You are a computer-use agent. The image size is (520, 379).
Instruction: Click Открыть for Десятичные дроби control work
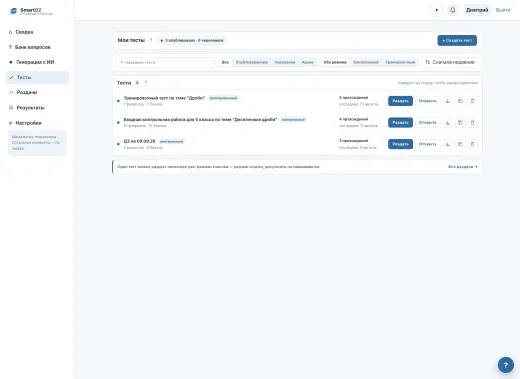428,123
